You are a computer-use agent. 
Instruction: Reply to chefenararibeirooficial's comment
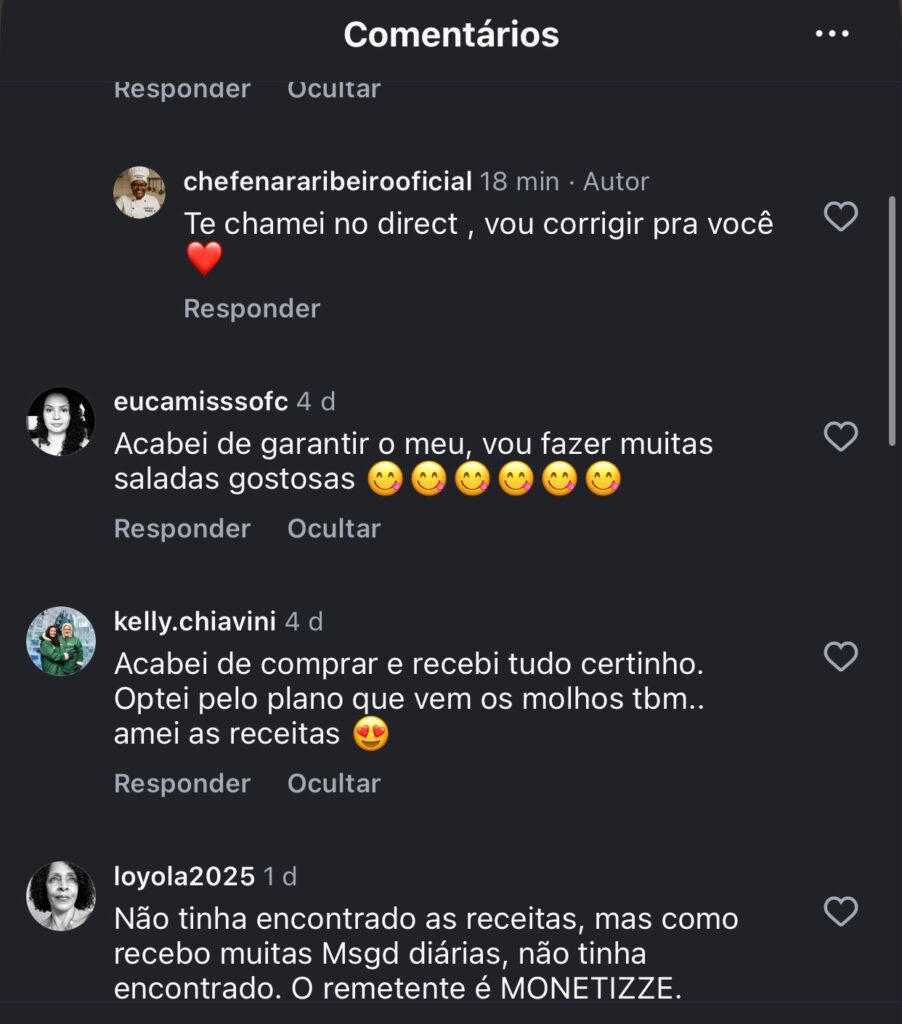pos(252,308)
